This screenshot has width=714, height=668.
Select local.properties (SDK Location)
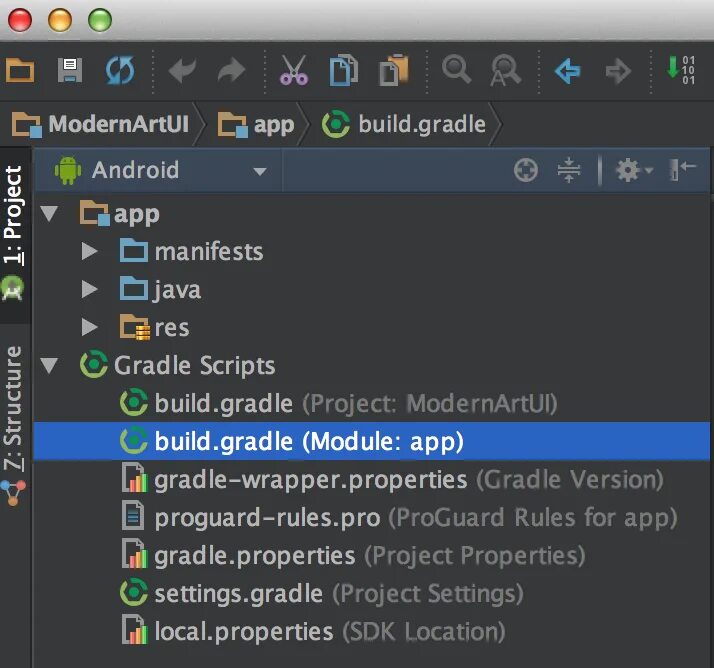click(x=372, y=632)
